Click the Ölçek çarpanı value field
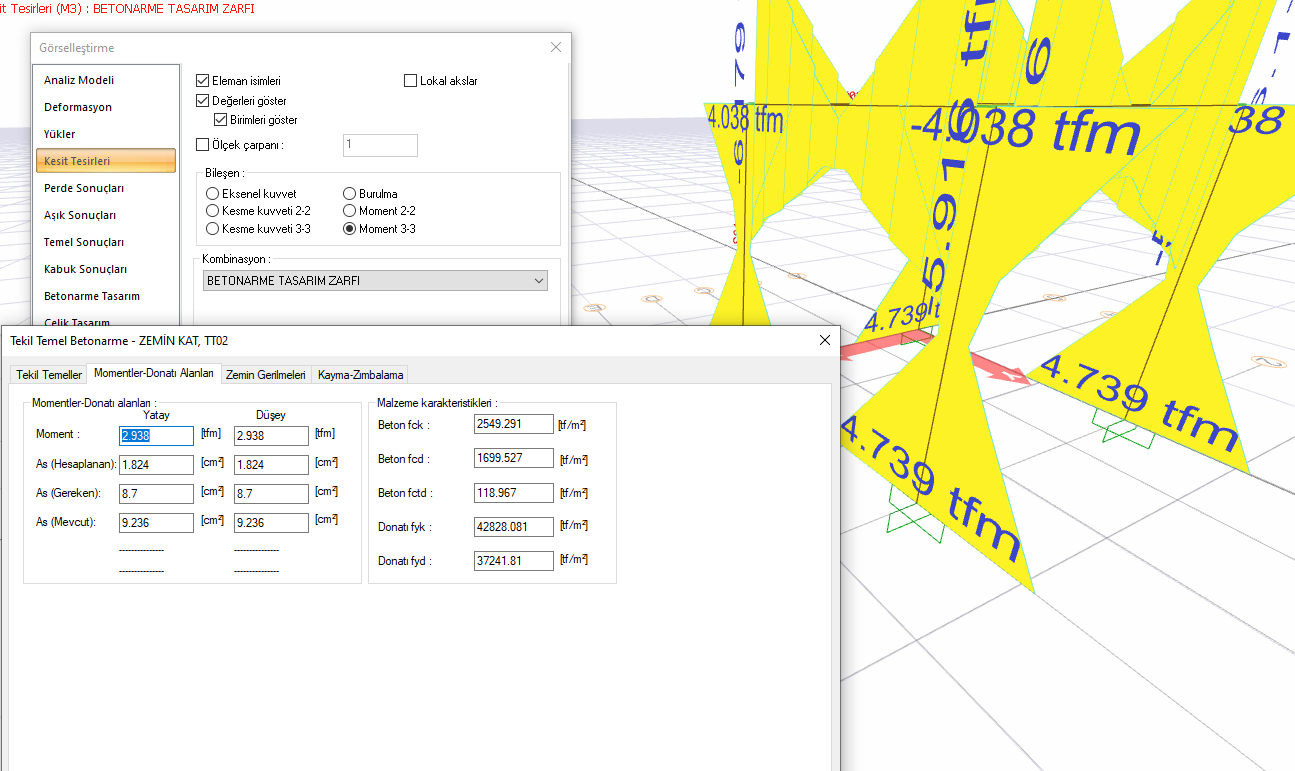The width and height of the screenshot is (1295, 771). point(380,145)
